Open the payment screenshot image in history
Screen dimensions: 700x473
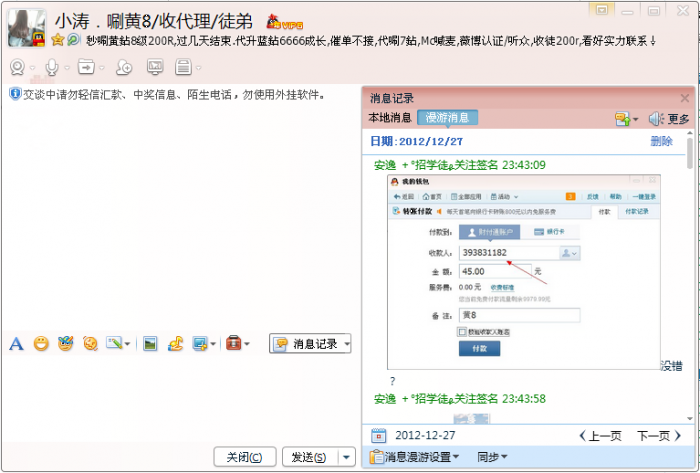point(524,272)
